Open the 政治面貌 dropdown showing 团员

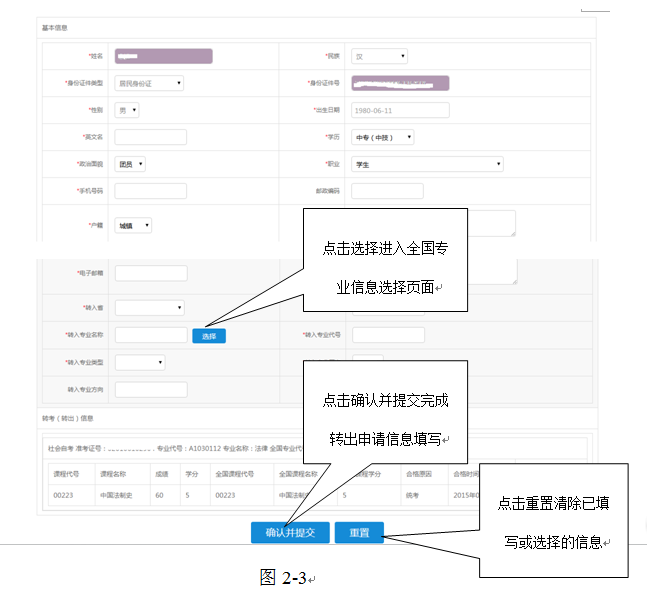point(130,164)
